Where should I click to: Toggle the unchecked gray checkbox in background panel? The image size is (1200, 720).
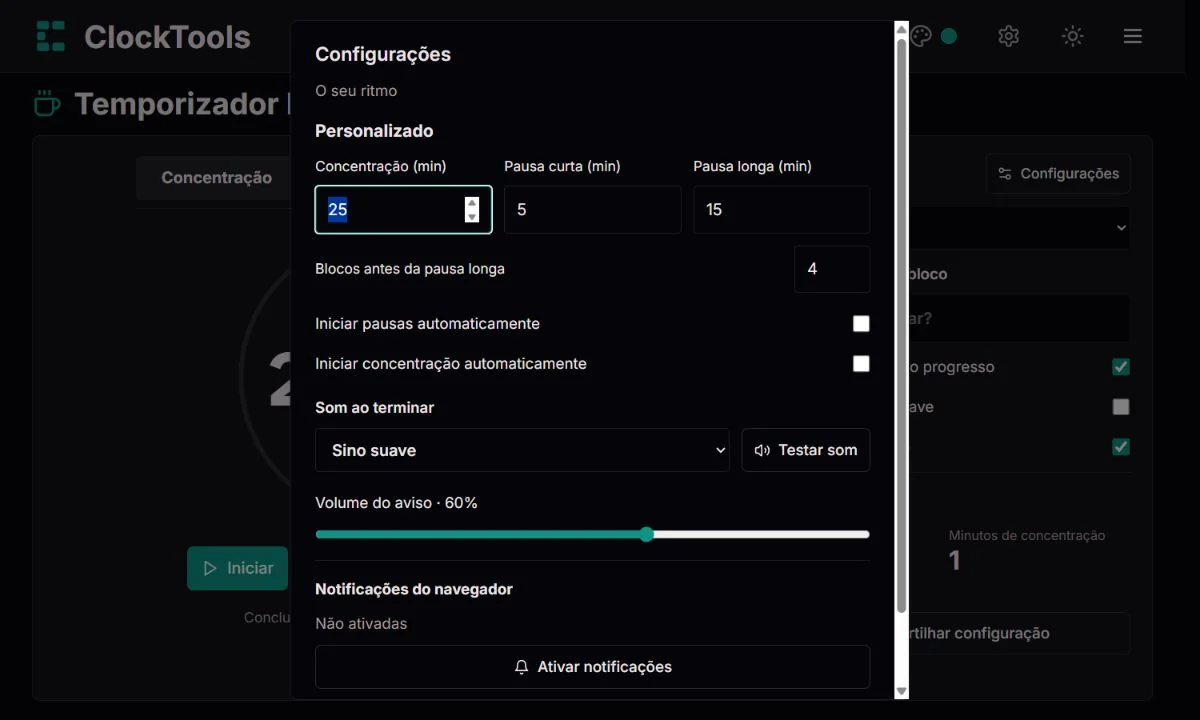(1121, 407)
